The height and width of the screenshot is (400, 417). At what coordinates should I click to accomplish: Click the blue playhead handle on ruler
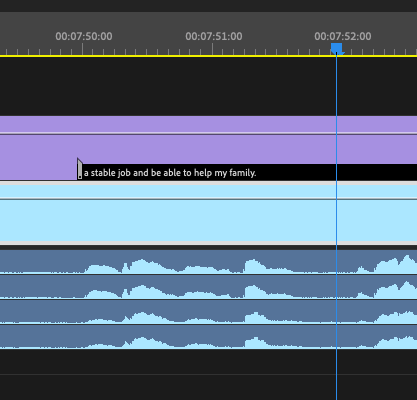337,48
